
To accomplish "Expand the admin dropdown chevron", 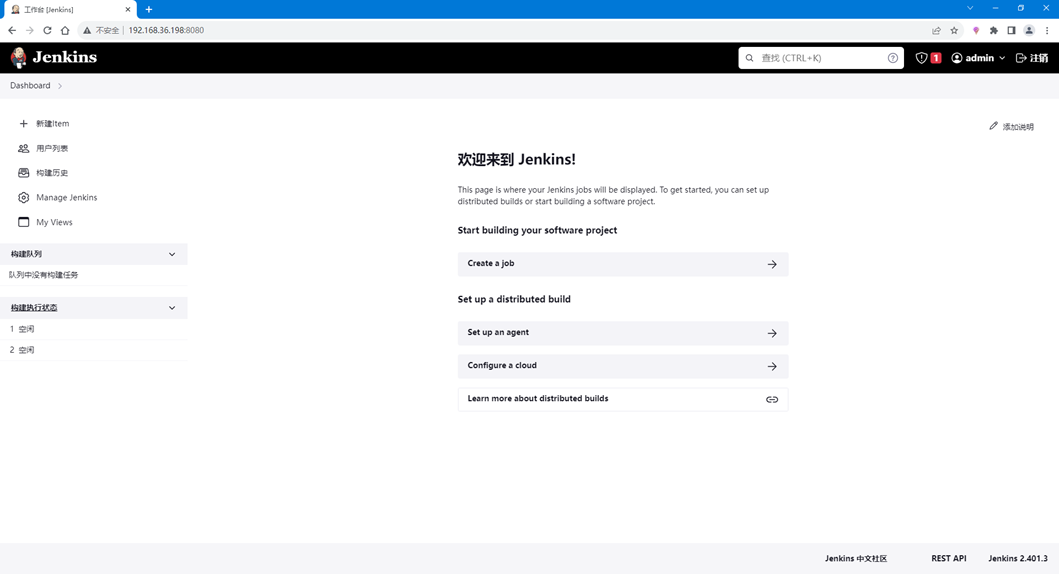I will 1002,58.
